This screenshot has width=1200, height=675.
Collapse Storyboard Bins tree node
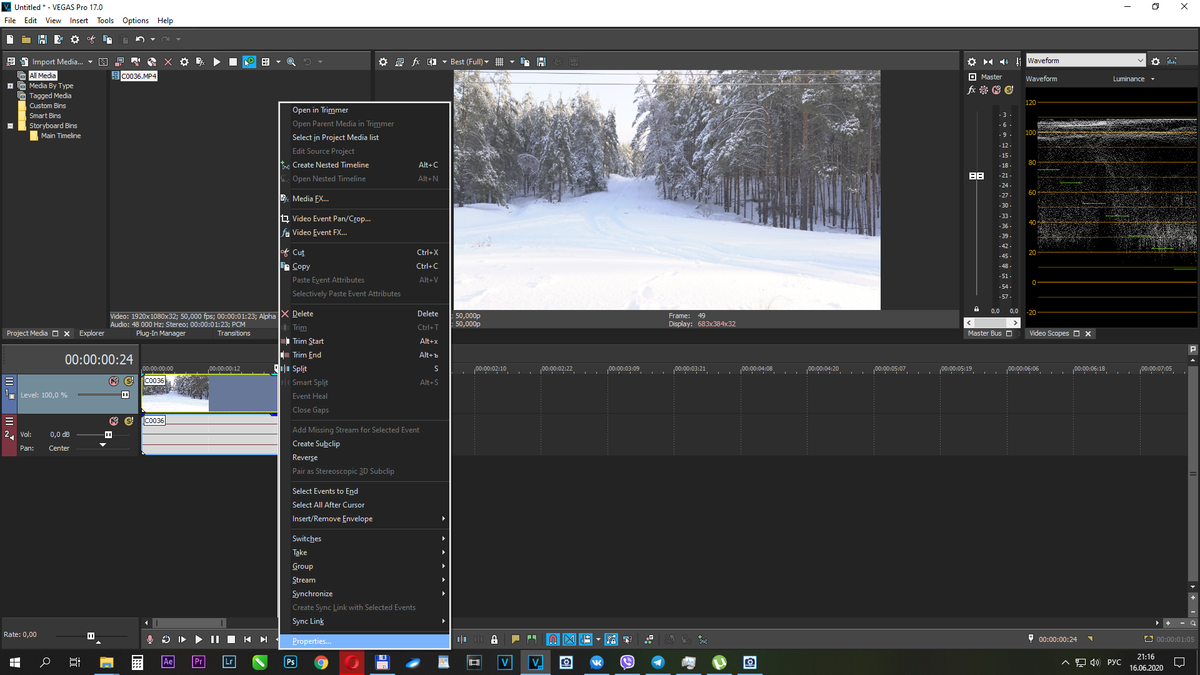pos(10,126)
